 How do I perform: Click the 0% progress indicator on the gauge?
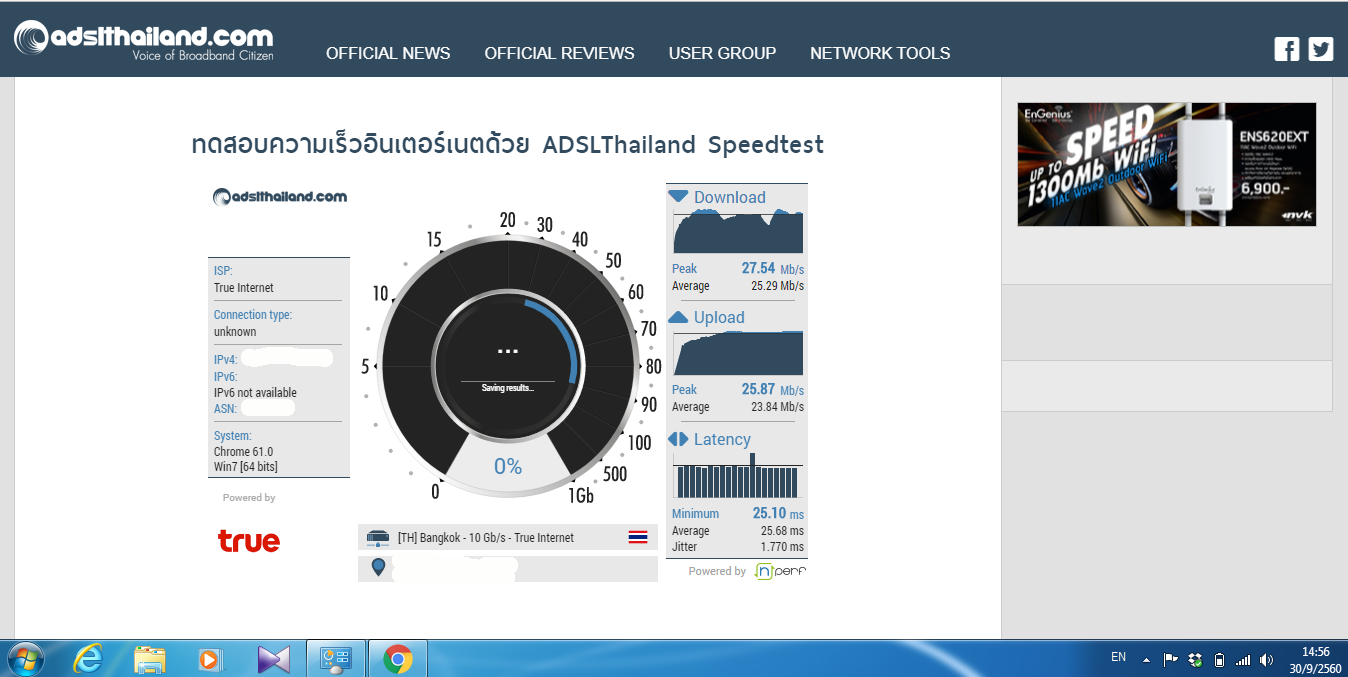click(x=508, y=466)
